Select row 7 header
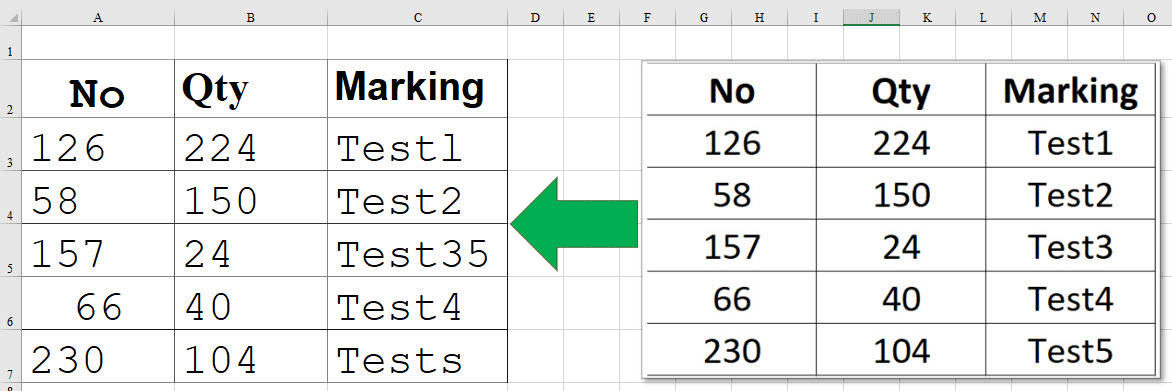This screenshot has width=1172, height=391. click(x=10, y=357)
